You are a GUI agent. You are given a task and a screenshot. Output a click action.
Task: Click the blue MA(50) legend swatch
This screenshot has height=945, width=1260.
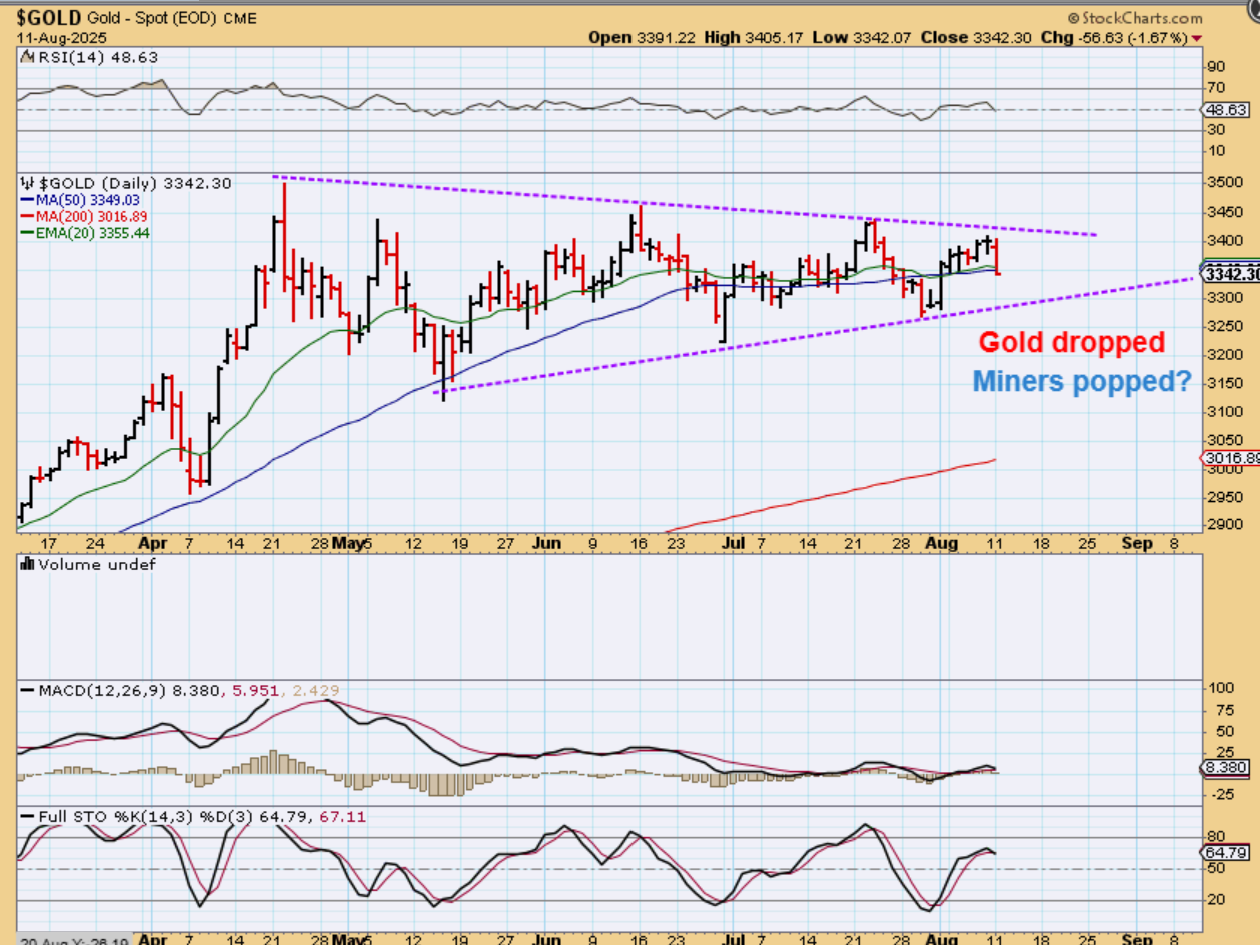27,200
